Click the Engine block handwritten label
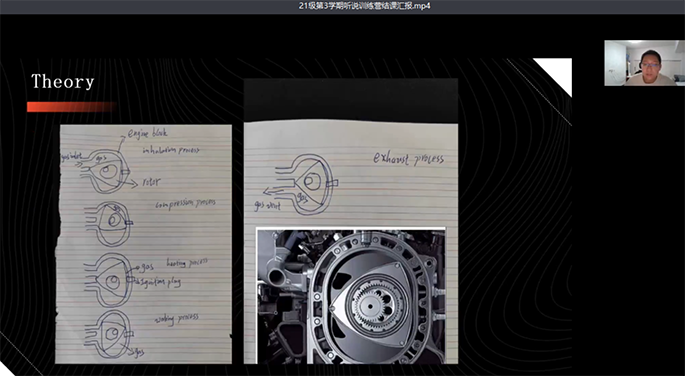Image resolution: width=685 pixels, height=376 pixels. [x=147, y=133]
